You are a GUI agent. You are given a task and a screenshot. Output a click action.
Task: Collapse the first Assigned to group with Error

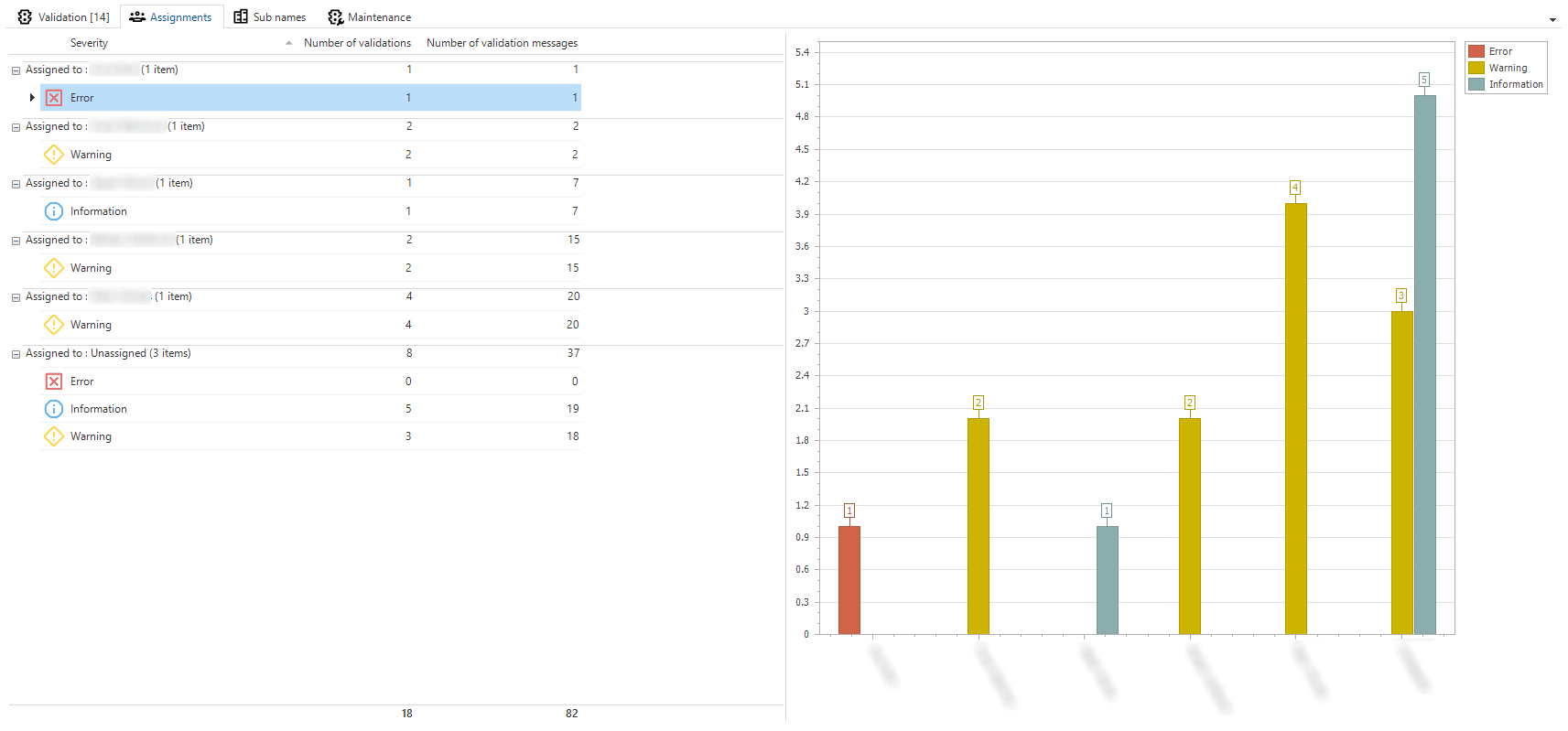[16, 70]
